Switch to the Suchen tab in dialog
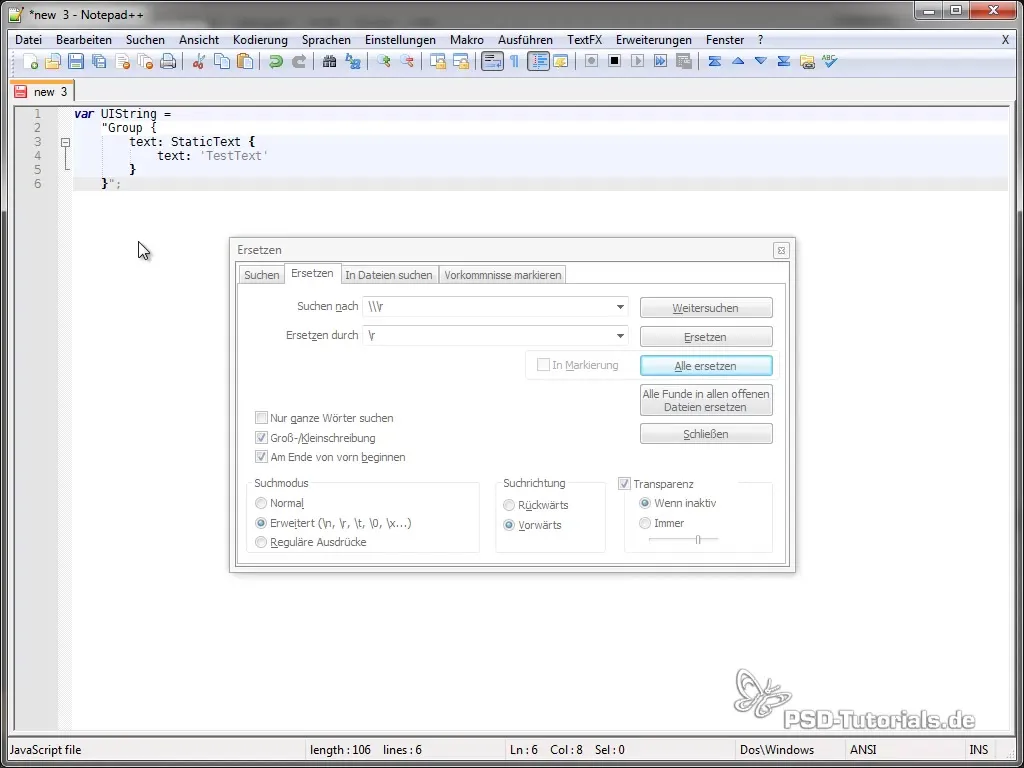 tap(261, 275)
